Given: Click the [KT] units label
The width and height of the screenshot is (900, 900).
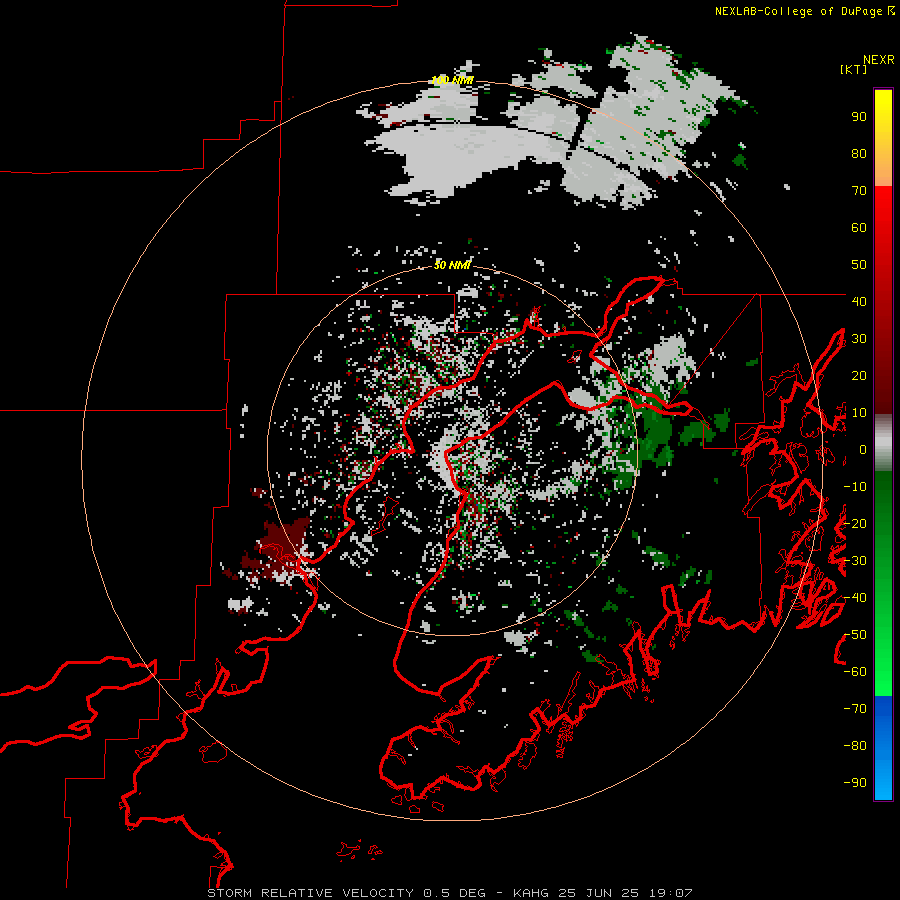Looking at the screenshot, I should (854, 69).
